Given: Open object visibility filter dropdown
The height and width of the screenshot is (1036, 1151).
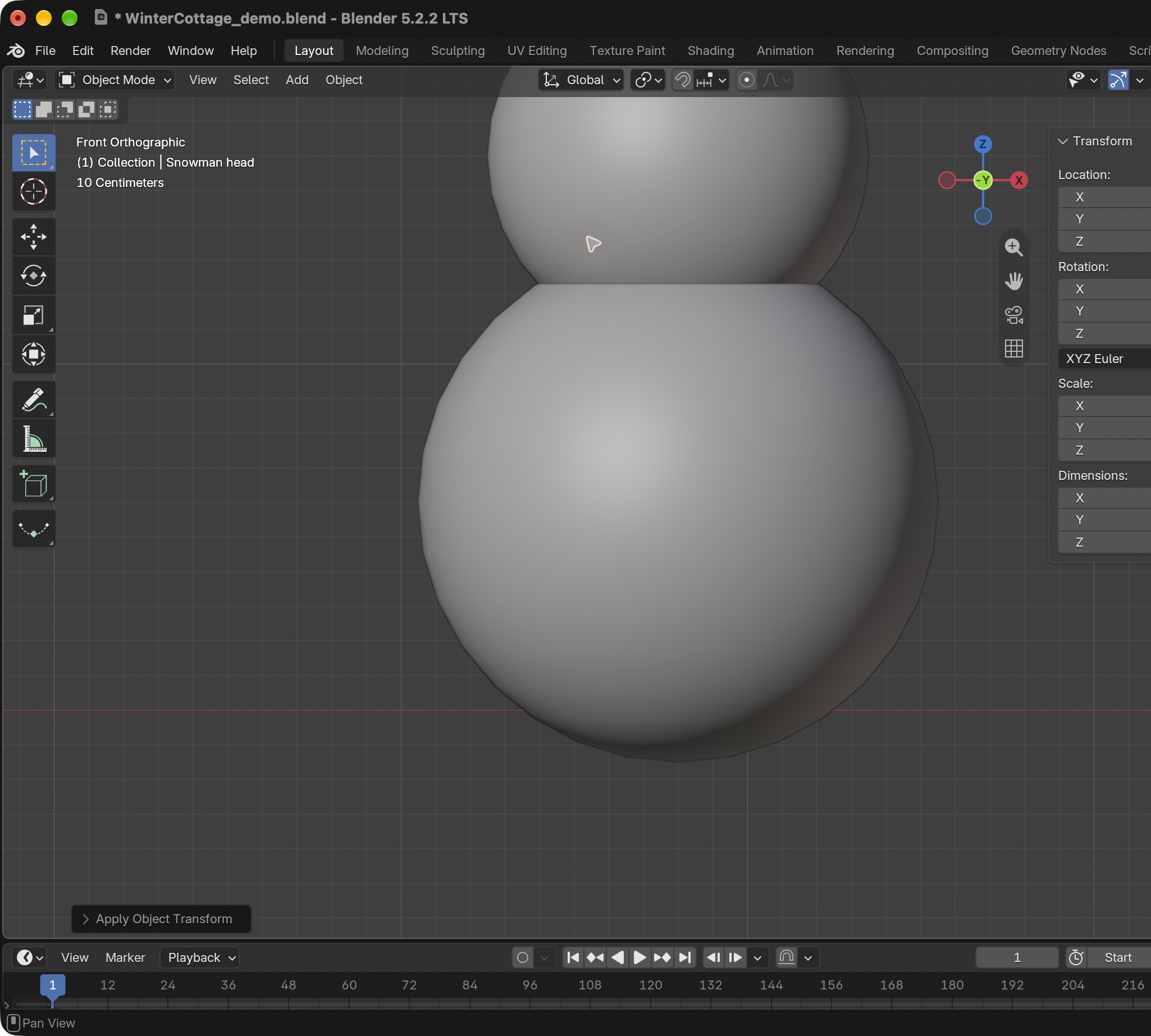Looking at the screenshot, I should (x=1083, y=80).
